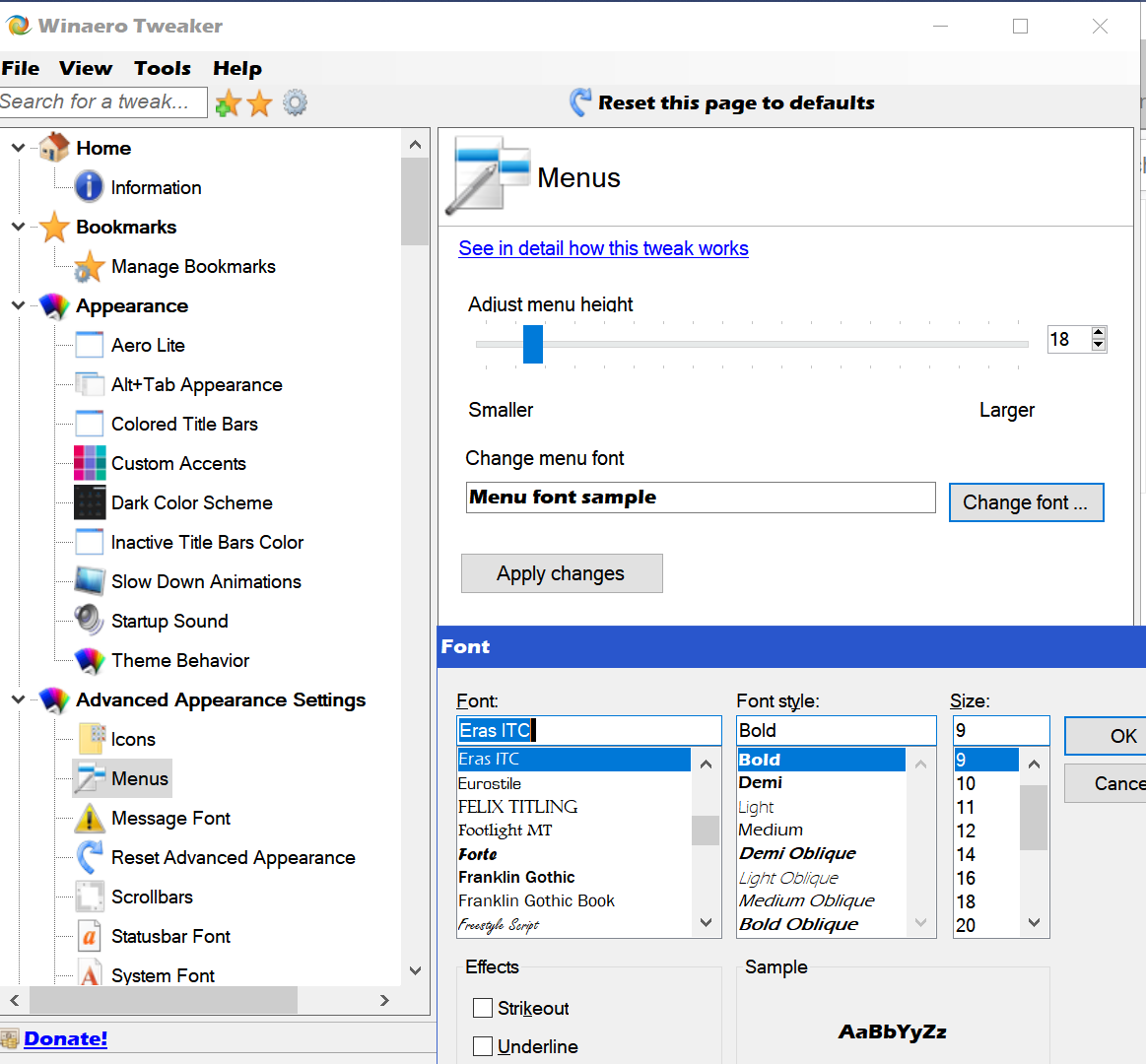This screenshot has width=1146, height=1064.
Task: Select Demi Oblique font style
Action: (797, 853)
